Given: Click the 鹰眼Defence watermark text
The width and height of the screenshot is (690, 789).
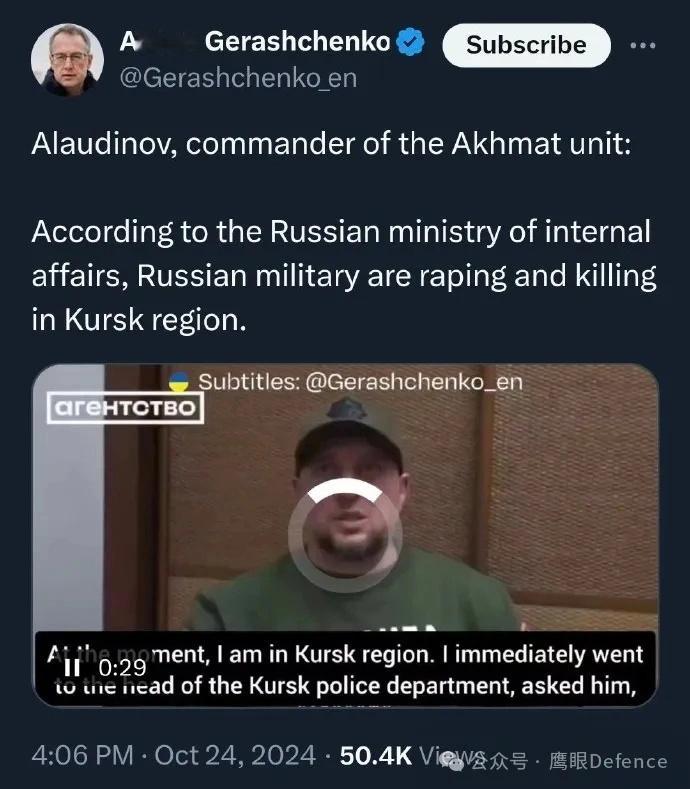Looking at the screenshot, I should (608, 761).
